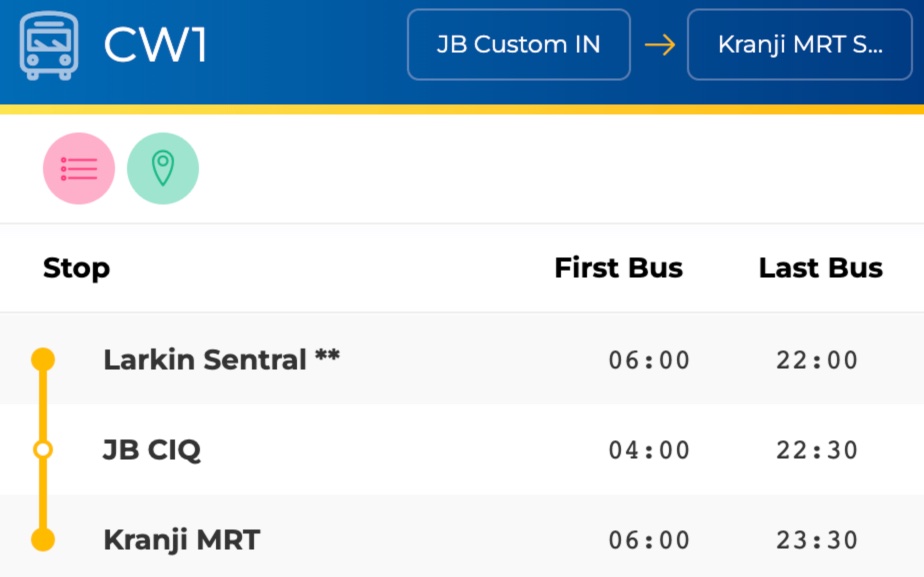Image resolution: width=924 pixels, height=577 pixels.
Task: Click the Kranji MRT route end marker
Action: (43, 540)
